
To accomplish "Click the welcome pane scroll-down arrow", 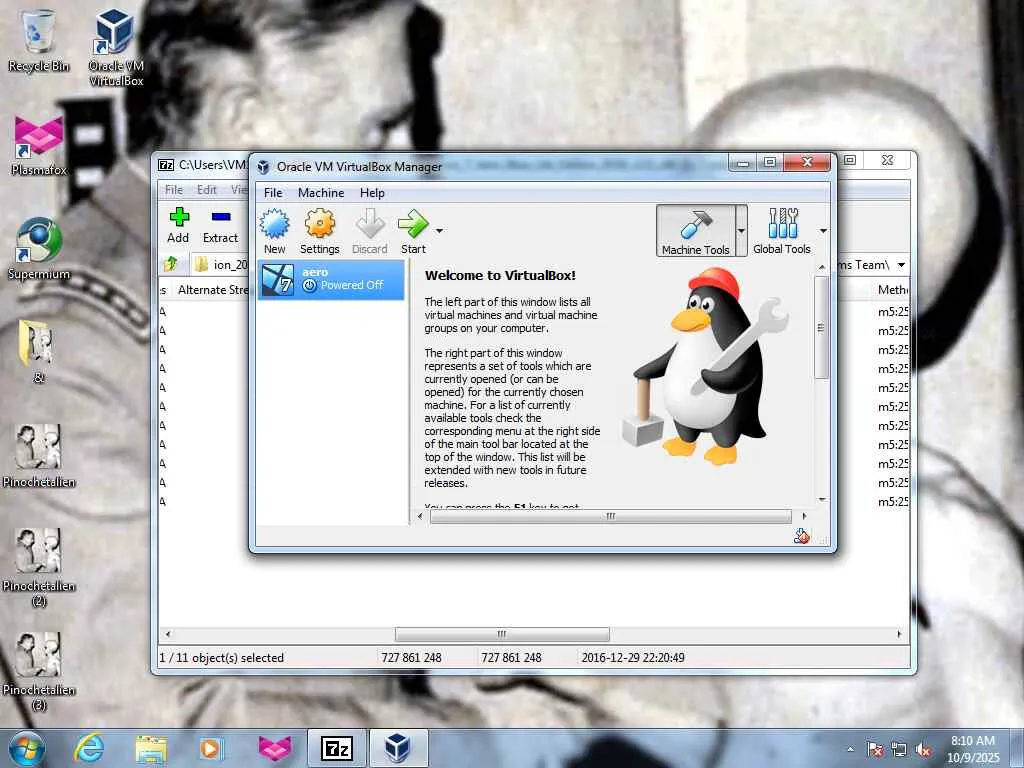I will 822,500.
